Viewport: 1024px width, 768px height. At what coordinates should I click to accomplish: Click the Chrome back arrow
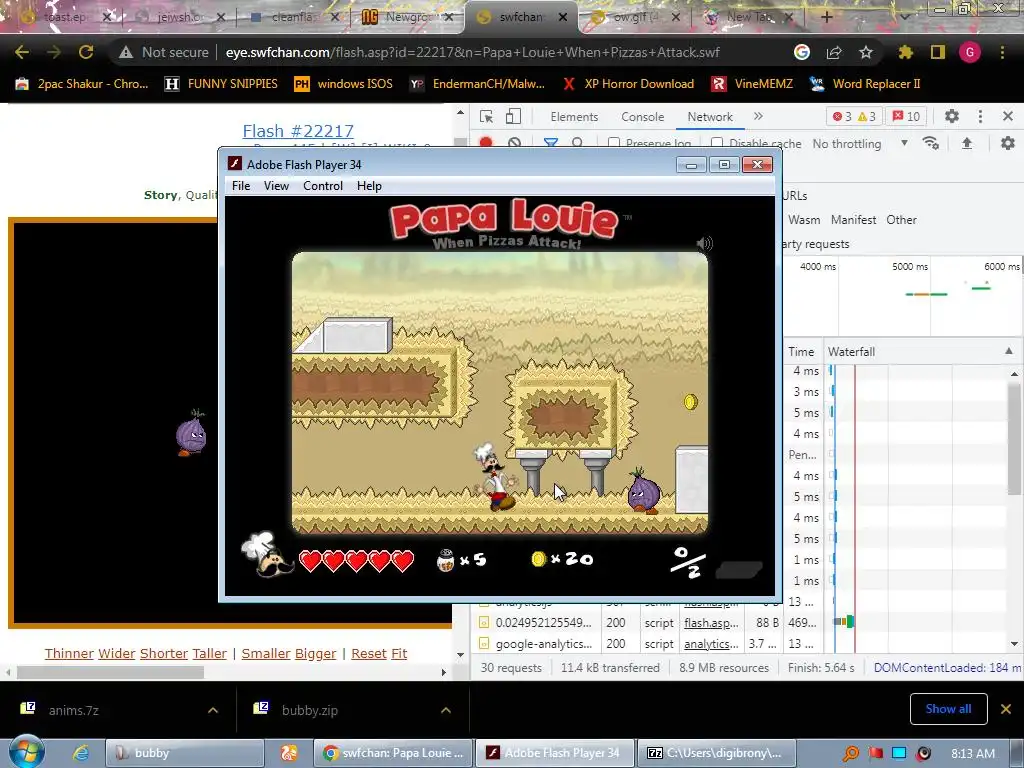click(22, 52)
